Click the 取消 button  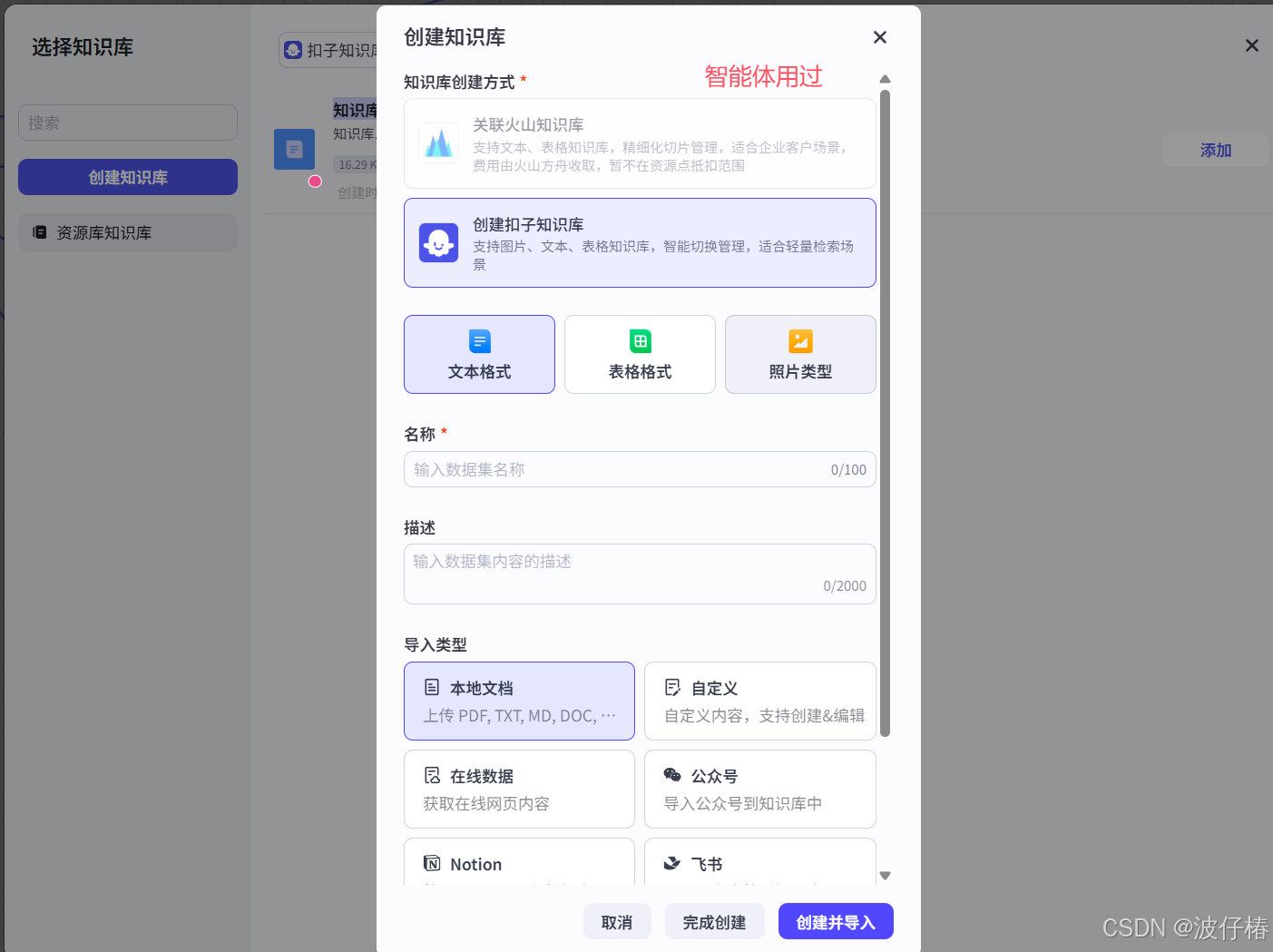[617, 921]
